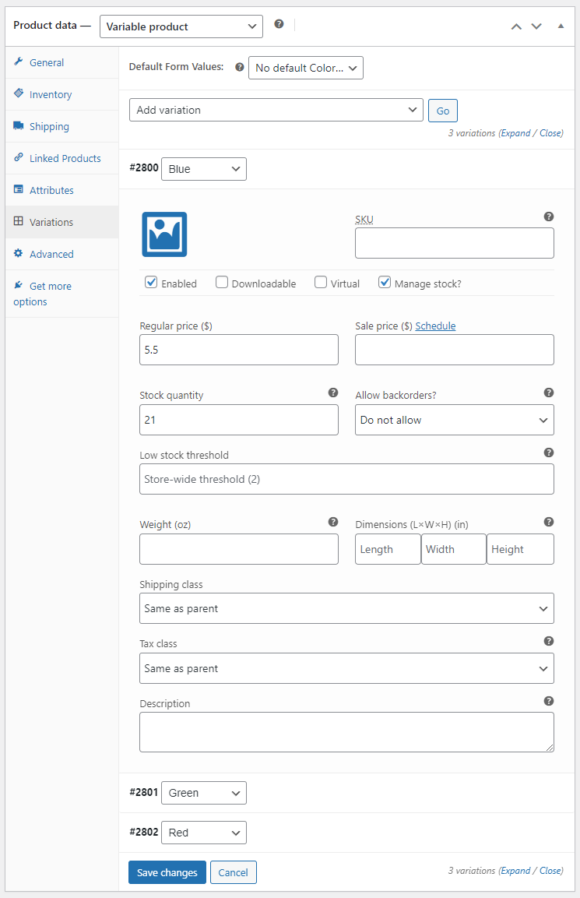Click the Shipping icon in the sidebar

pyautogui.click(x=19, y=126)
